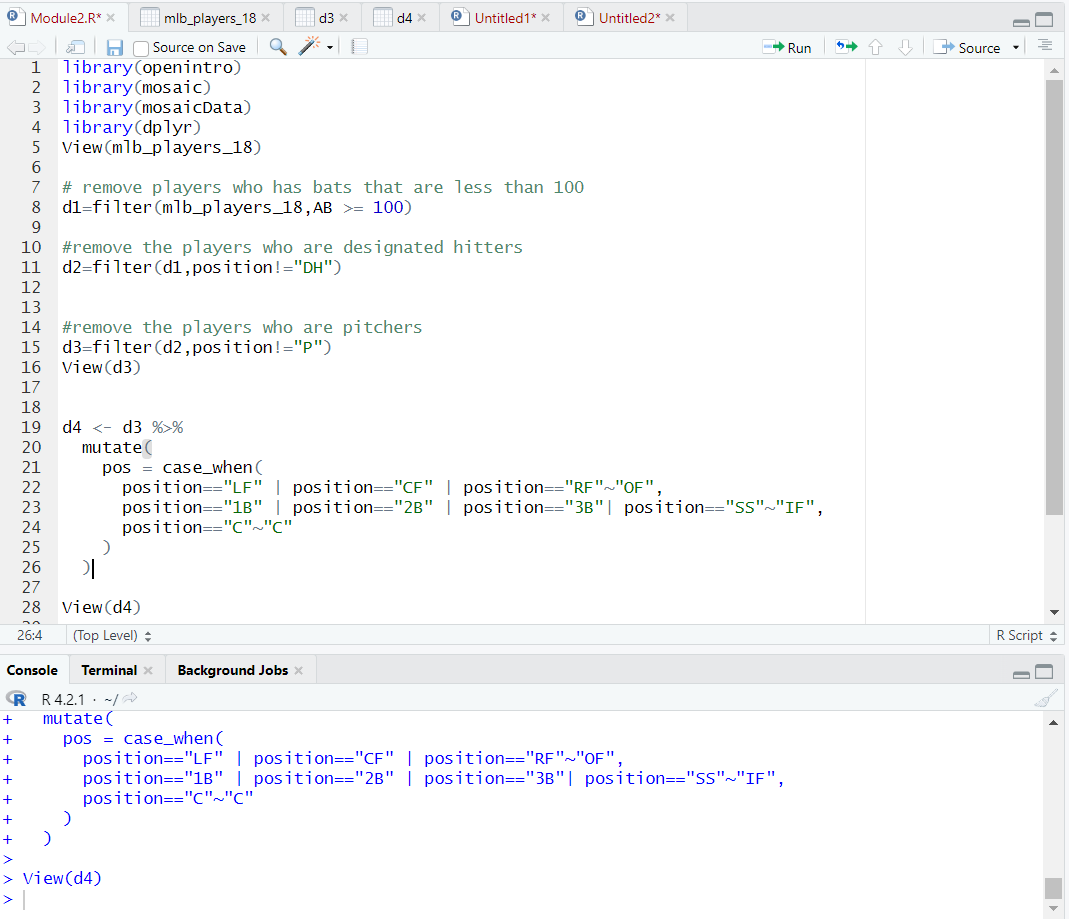Click console scrollbar up arrow
Image resolution: width=1069 pixels, height=919 pixels.
pyautogui.click(x=1053, y=722)
